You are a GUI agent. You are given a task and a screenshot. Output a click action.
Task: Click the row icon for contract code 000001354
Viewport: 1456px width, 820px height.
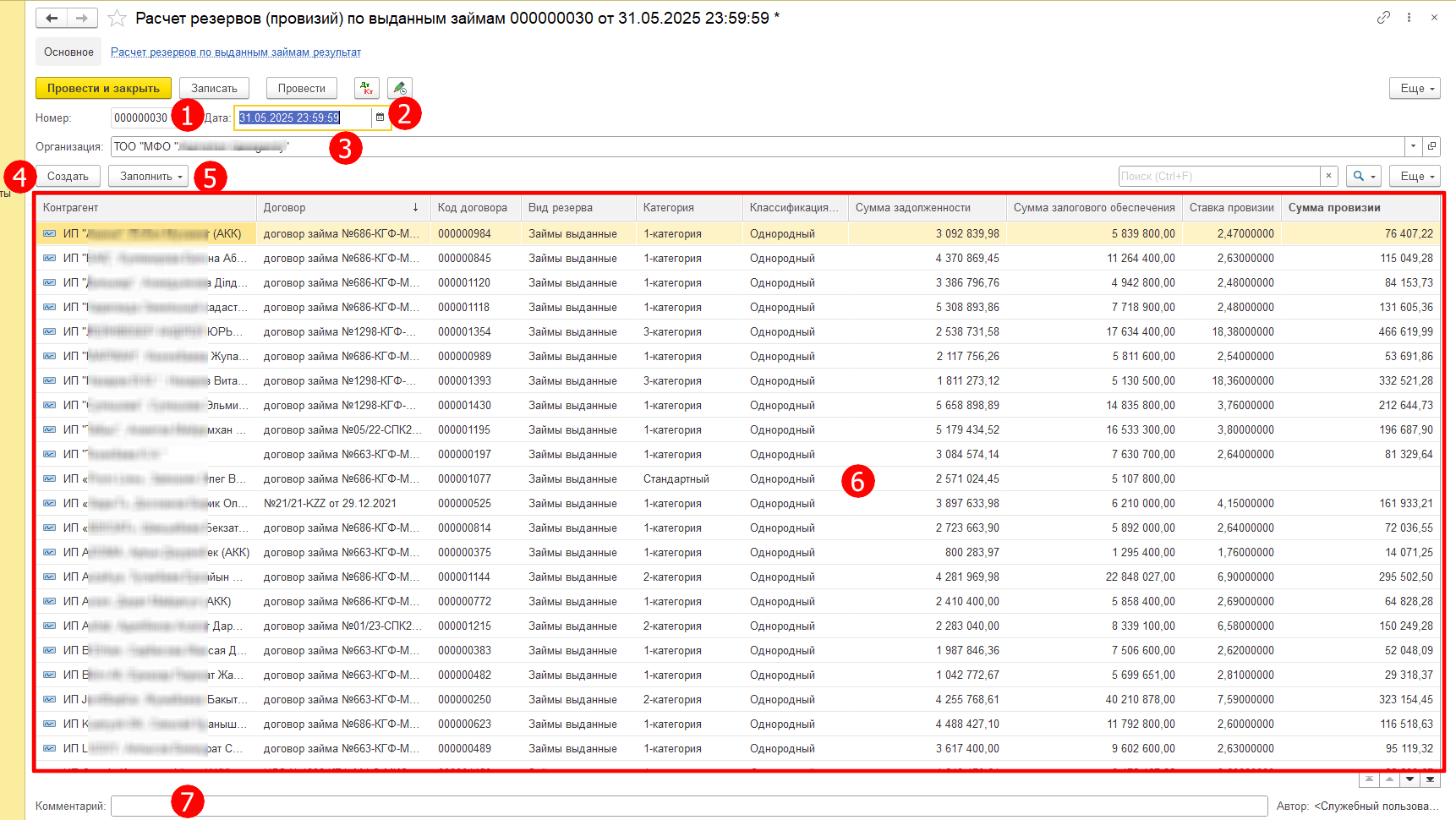pyautogui.click(x=49, y=331)
